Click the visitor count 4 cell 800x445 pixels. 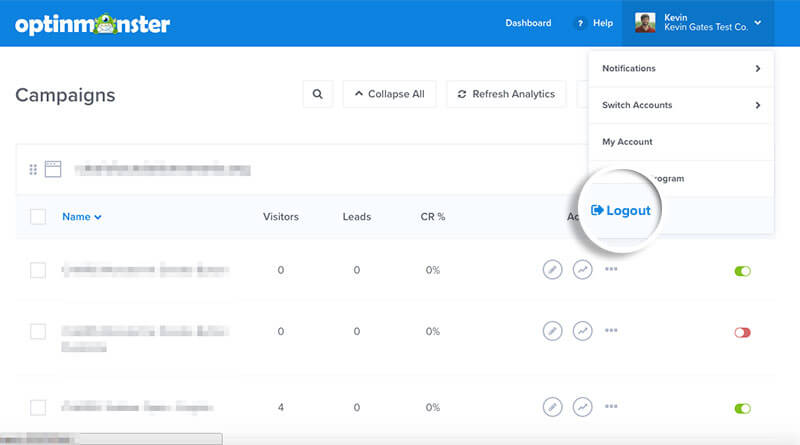click(281, 408)
